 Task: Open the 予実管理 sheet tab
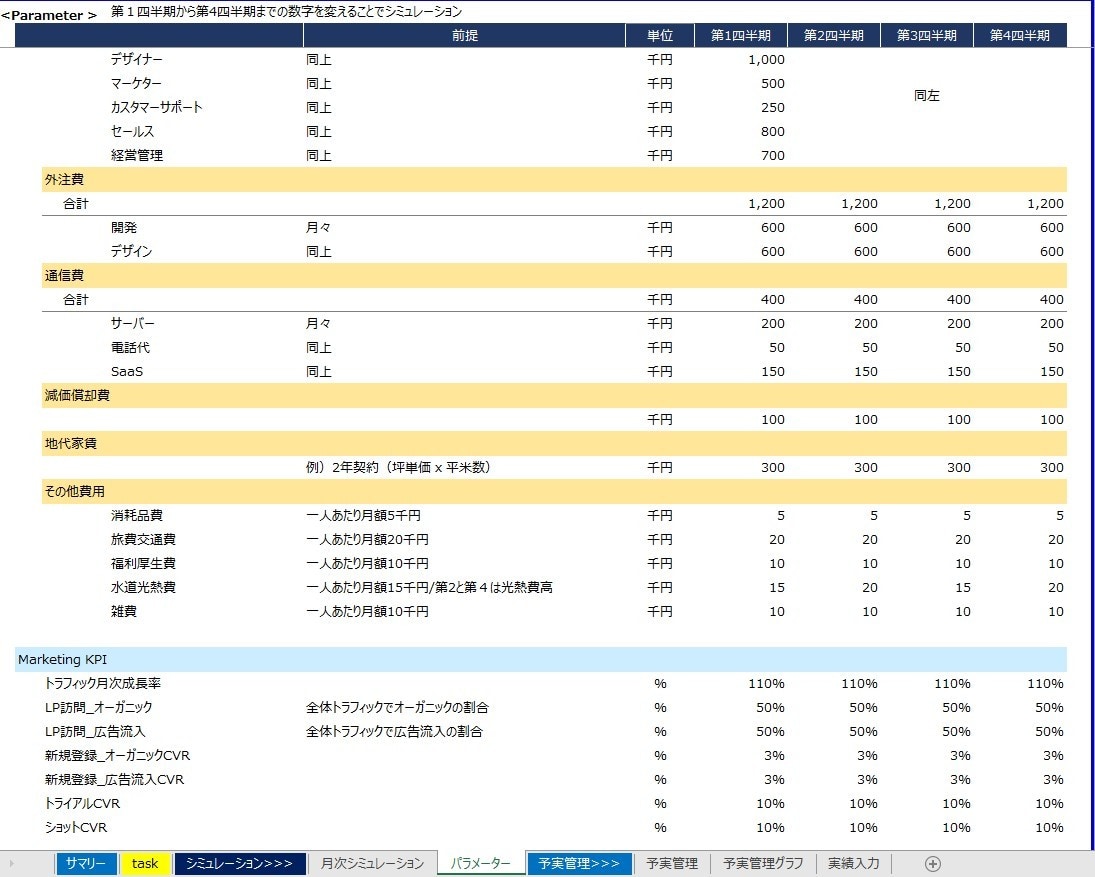(x=672, y=864)
